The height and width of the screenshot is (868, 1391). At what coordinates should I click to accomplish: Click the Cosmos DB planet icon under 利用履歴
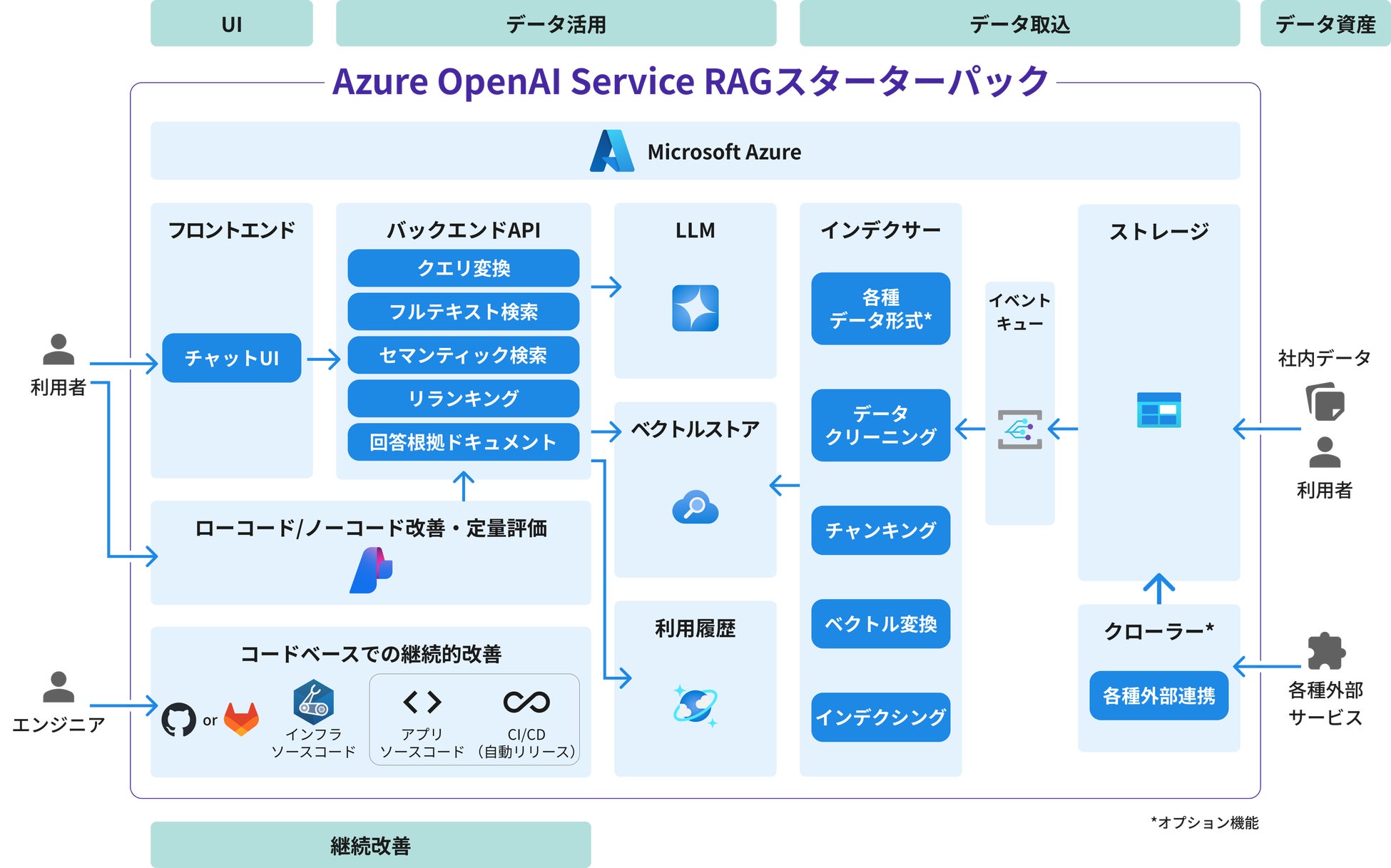pos(695,706)
